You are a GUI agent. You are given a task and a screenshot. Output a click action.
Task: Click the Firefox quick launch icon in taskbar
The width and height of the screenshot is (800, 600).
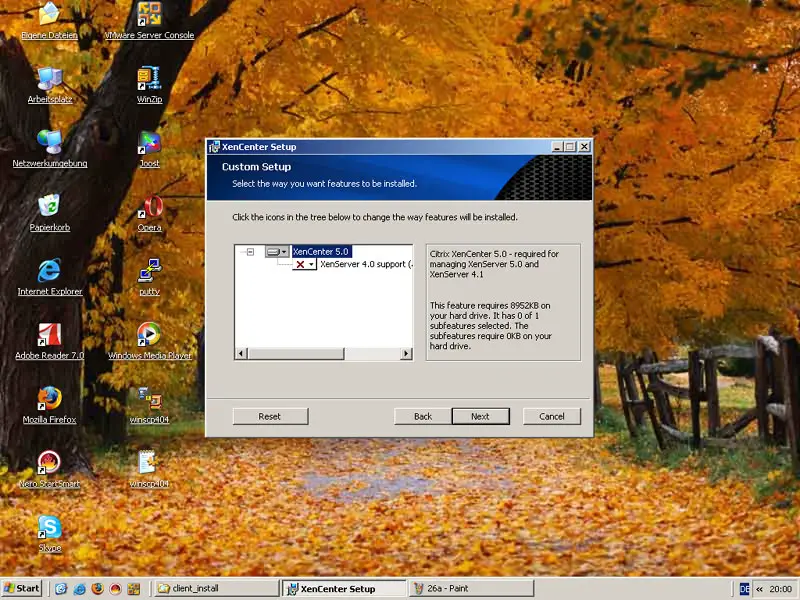pyautogui.click(x=97, y=589)
